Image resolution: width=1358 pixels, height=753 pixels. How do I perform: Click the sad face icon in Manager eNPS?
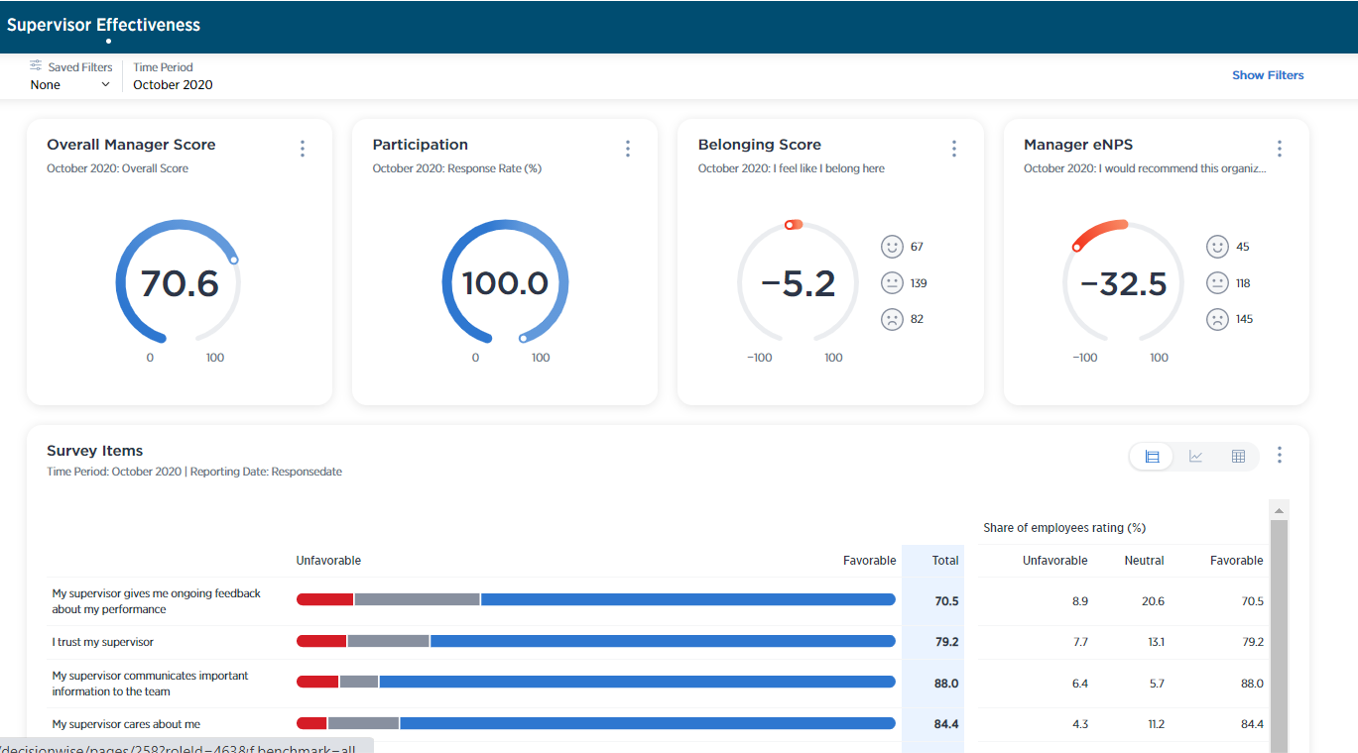(1217, 319)
